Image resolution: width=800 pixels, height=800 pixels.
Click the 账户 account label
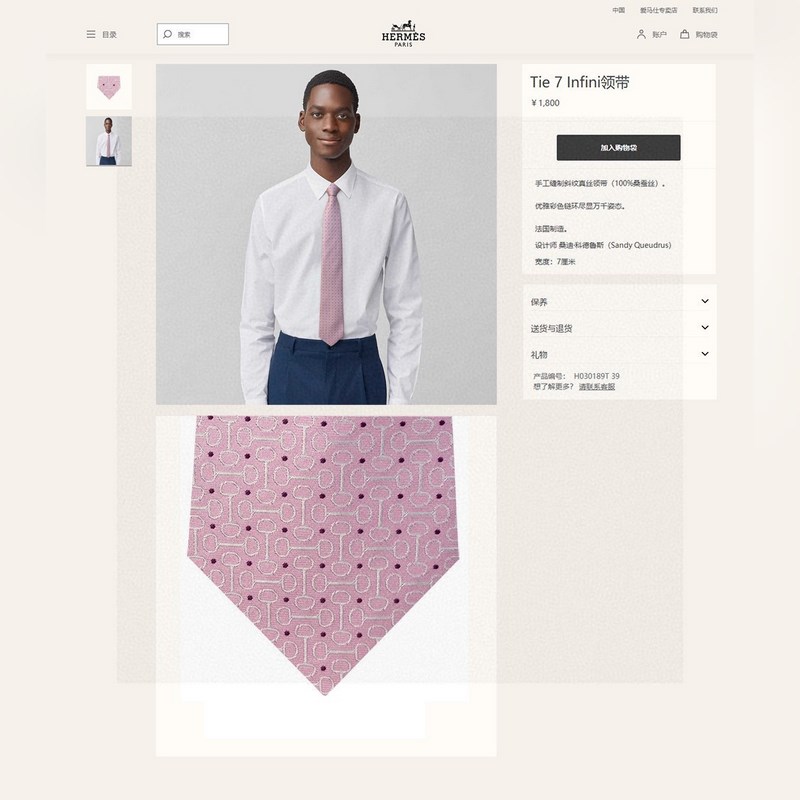coord(659,34)
